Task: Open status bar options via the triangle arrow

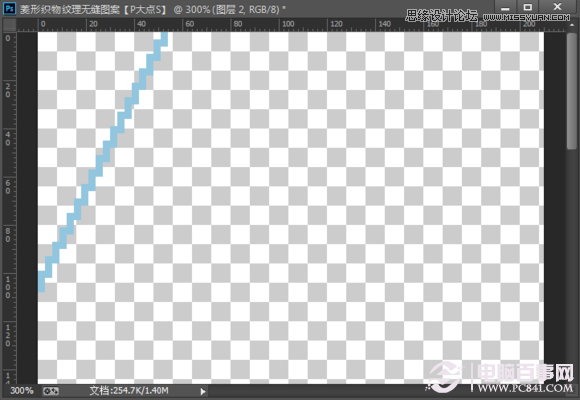Action: point(203,391)
